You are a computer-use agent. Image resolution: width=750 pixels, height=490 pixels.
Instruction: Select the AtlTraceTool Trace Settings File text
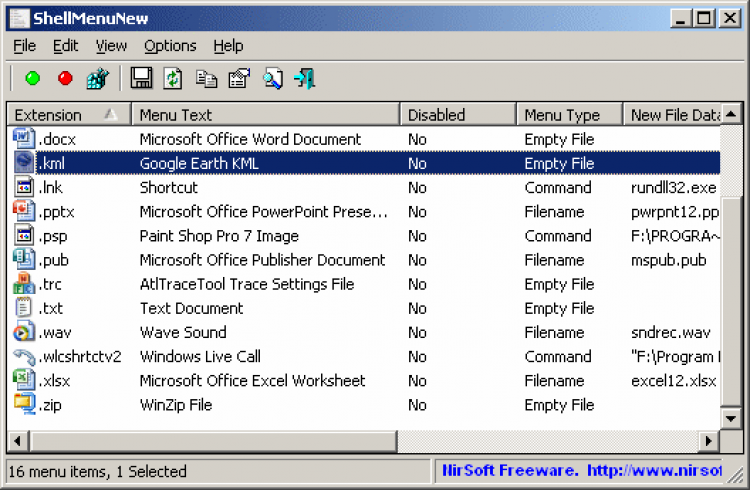click(x=247, y=284)
